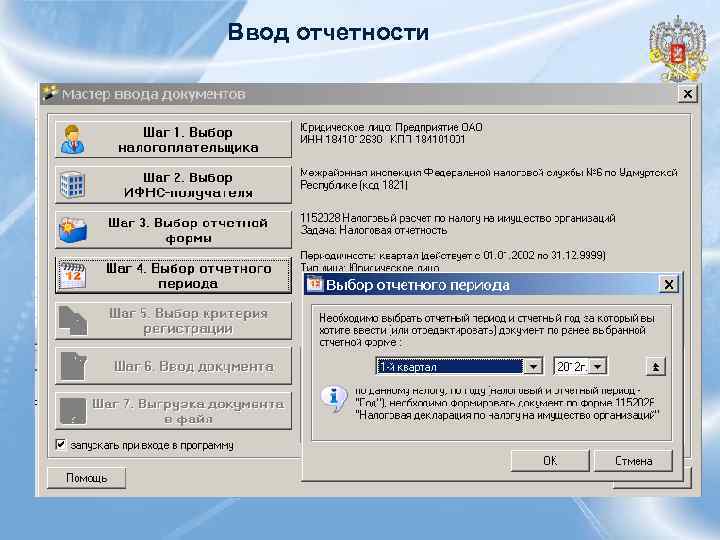Image resolution: width=720 pixels, height=540 pixels.
Task: Click the year value field
Action: (572, 366)
